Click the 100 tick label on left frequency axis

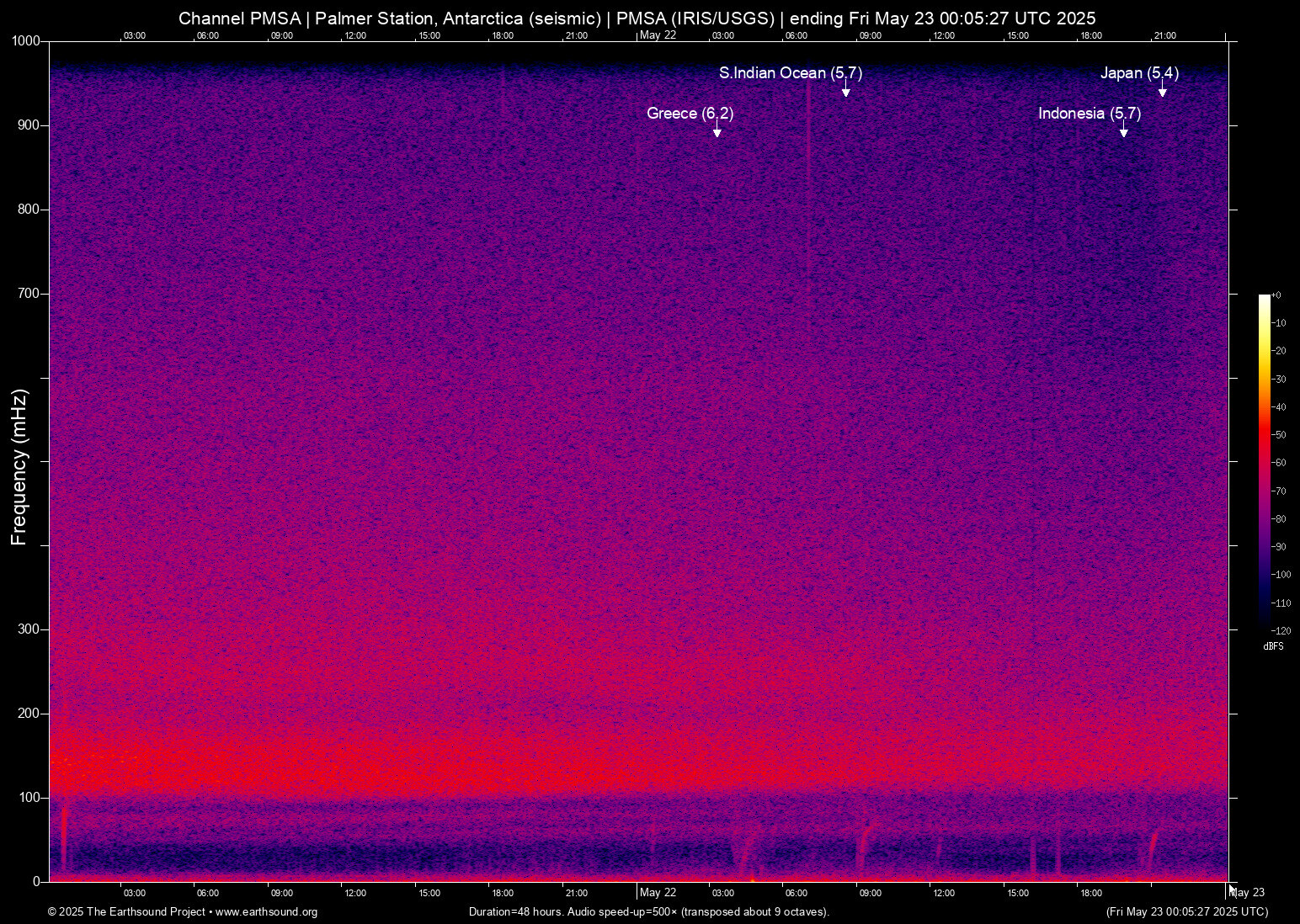(x=29, y=798)
